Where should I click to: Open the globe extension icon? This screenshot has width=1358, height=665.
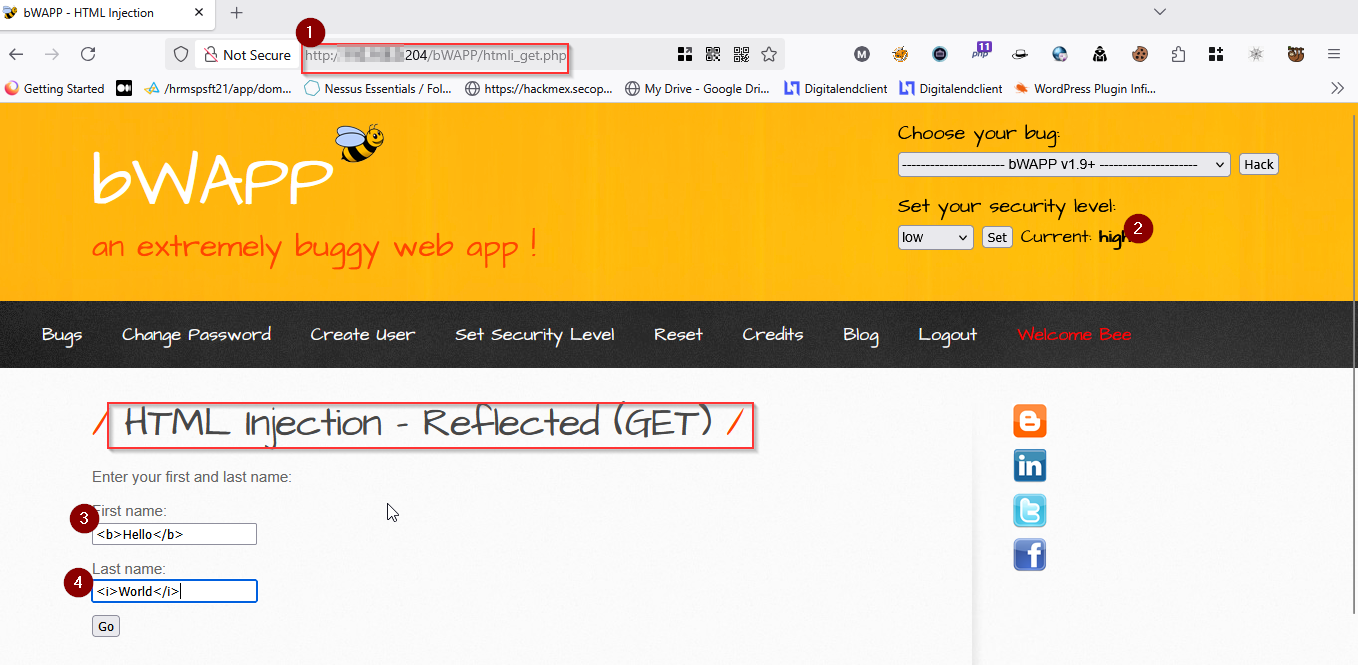1060,54
